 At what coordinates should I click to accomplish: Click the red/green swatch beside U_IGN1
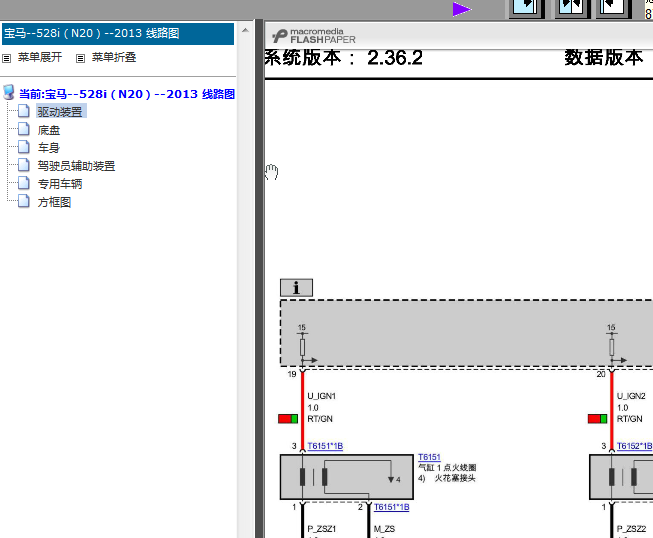pyautogui.click(x=288, y=418)
